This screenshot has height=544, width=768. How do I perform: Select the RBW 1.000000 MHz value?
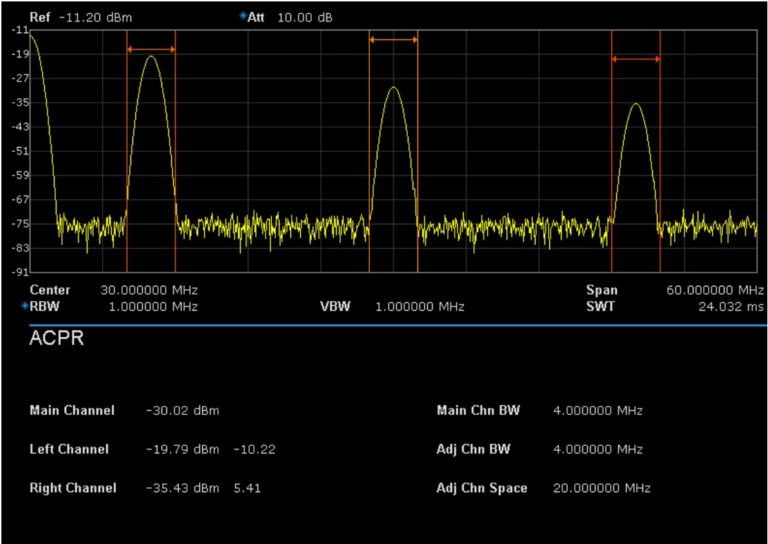coord(150,306)
